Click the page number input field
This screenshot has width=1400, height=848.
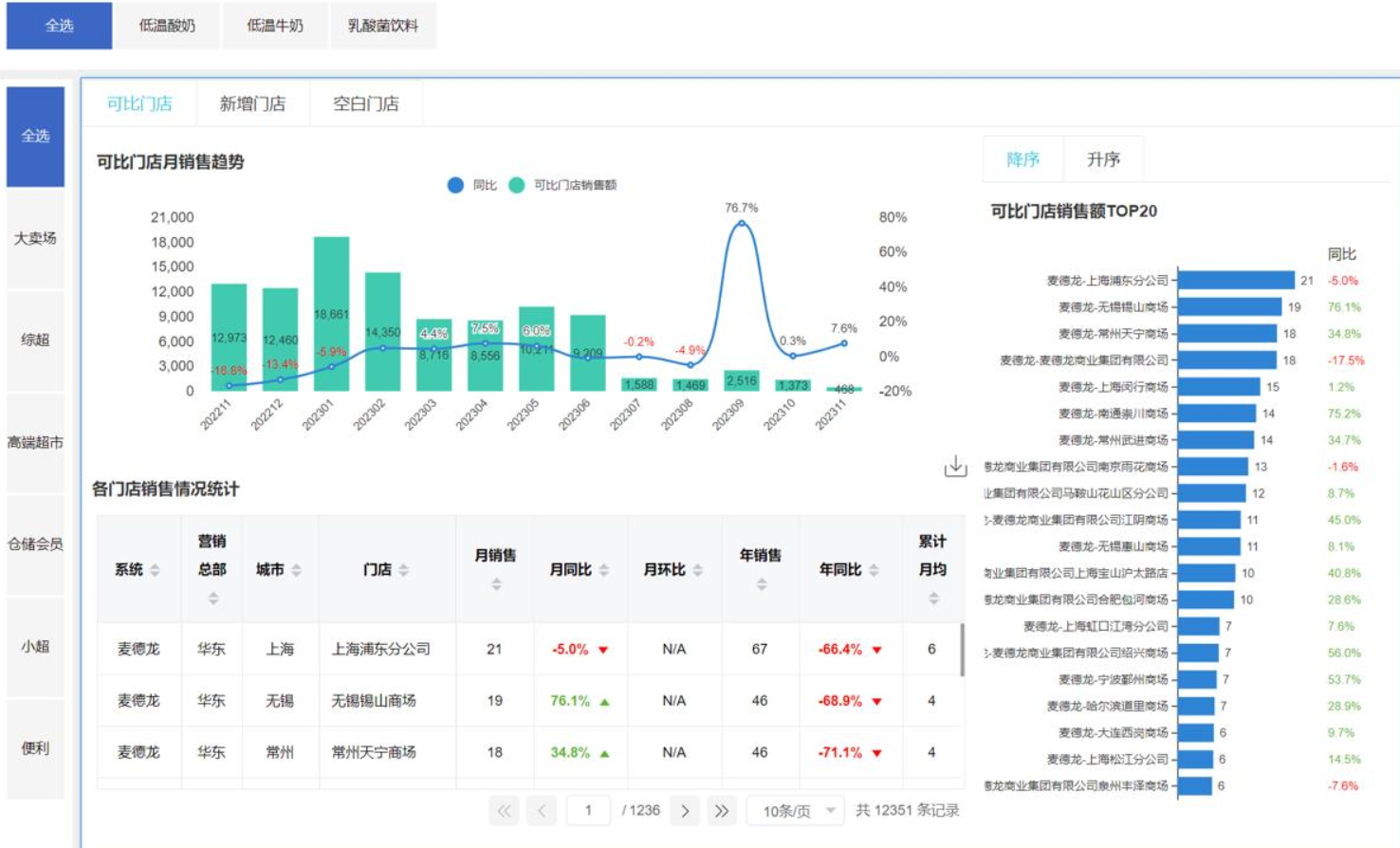pos(588,811)
